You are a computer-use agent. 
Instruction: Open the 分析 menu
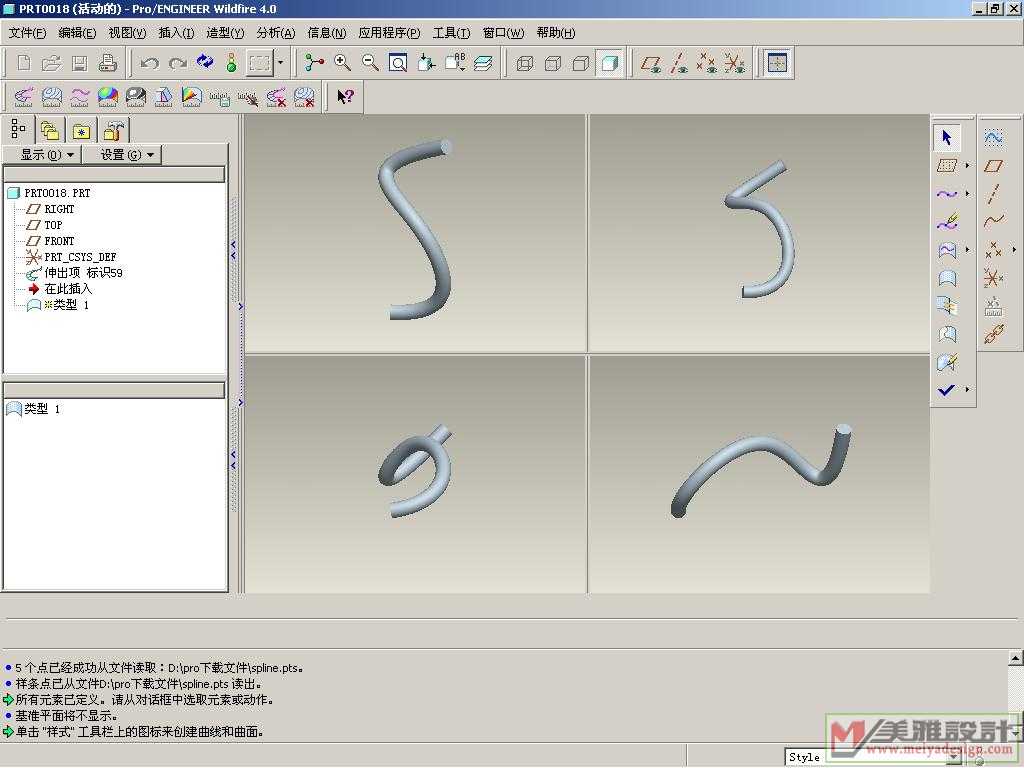(276, 33)
